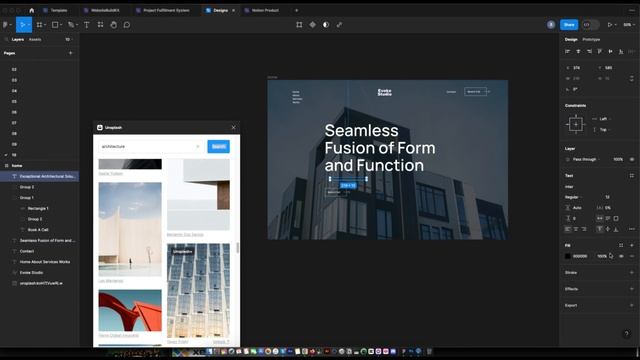Set text align left
Viewport: 640px width, 360px height.
568,229
